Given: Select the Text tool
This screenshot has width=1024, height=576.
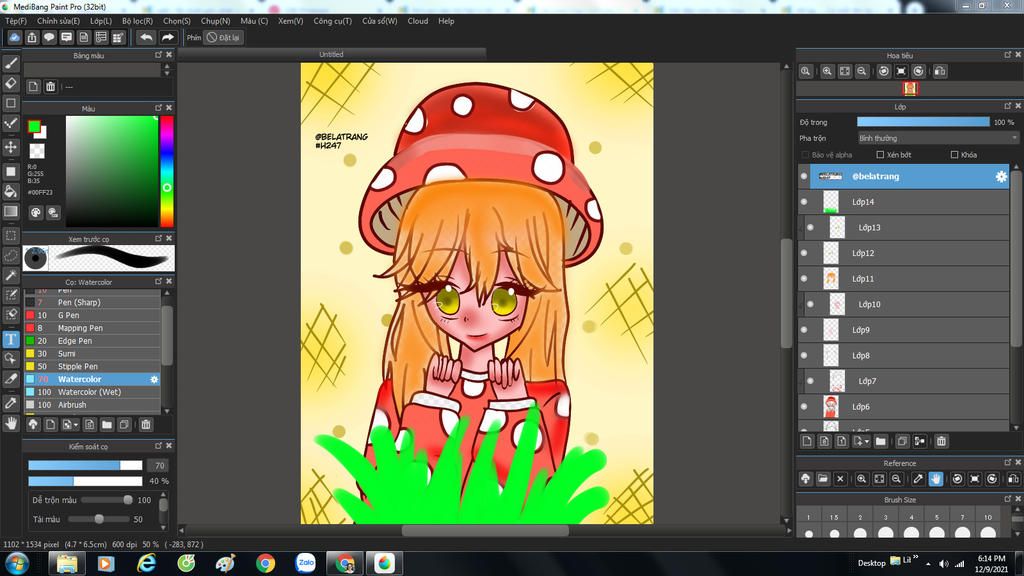Looking at the screenshot, I should (x=11, y=339).
